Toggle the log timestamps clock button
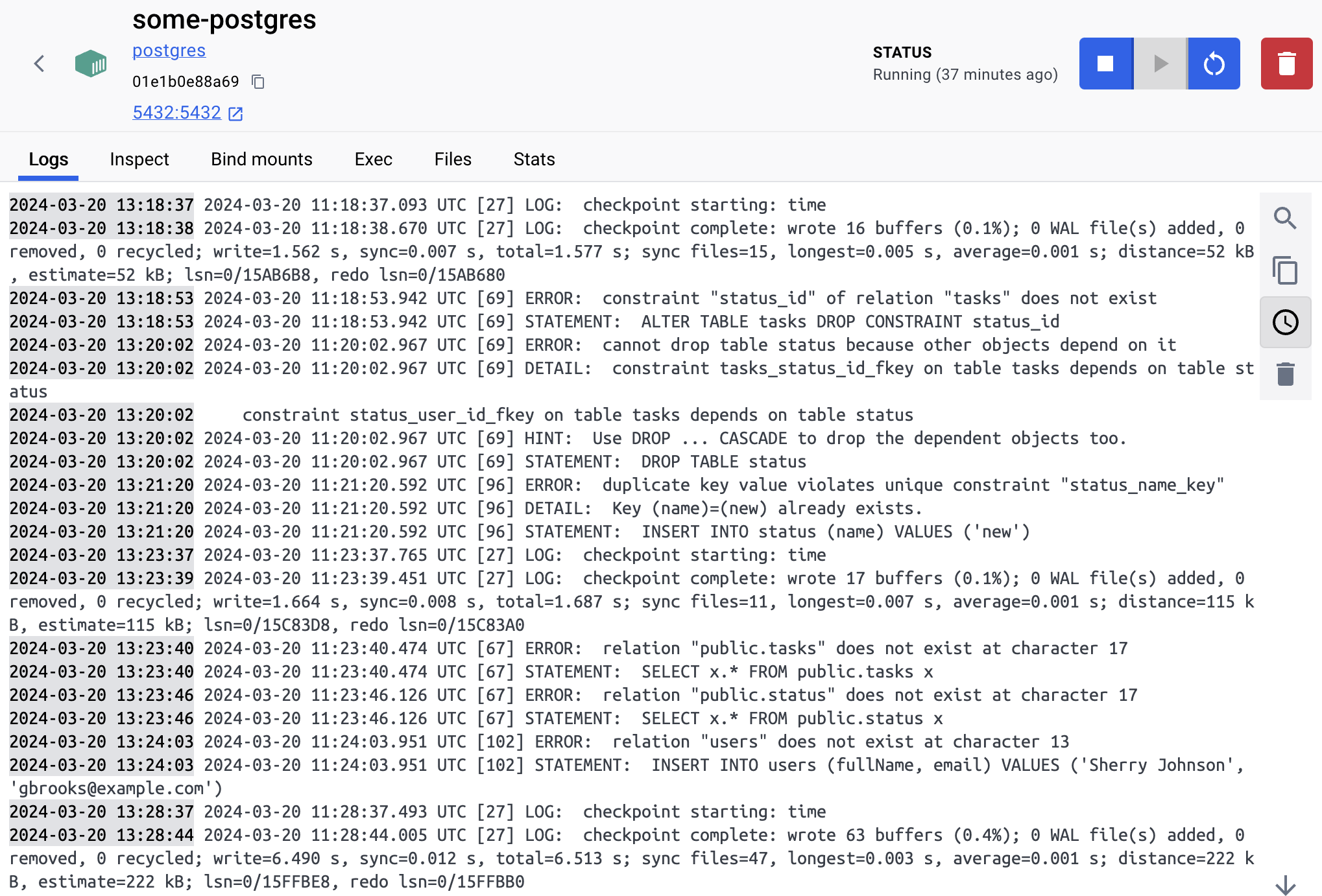Image resolution: width=1322 pixels, height=896 pixels. click(1285, 322)
